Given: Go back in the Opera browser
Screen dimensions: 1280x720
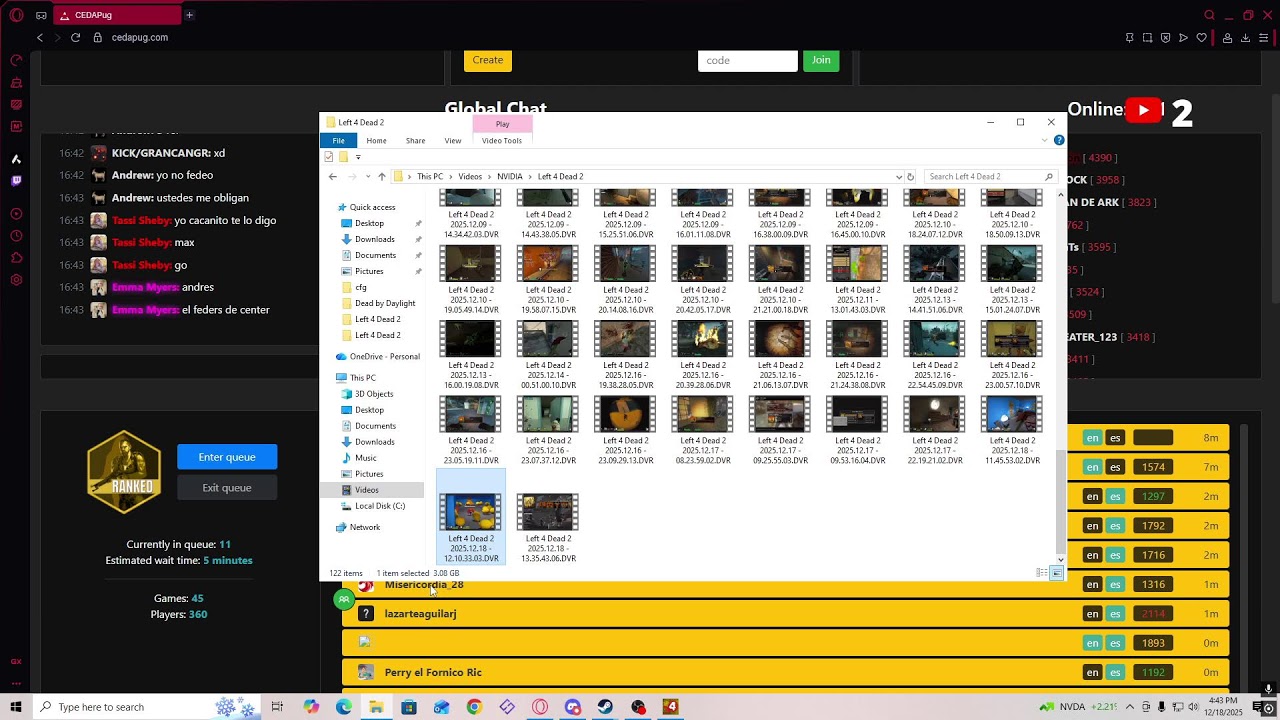Looking at the screenshot, I should 40,37.
